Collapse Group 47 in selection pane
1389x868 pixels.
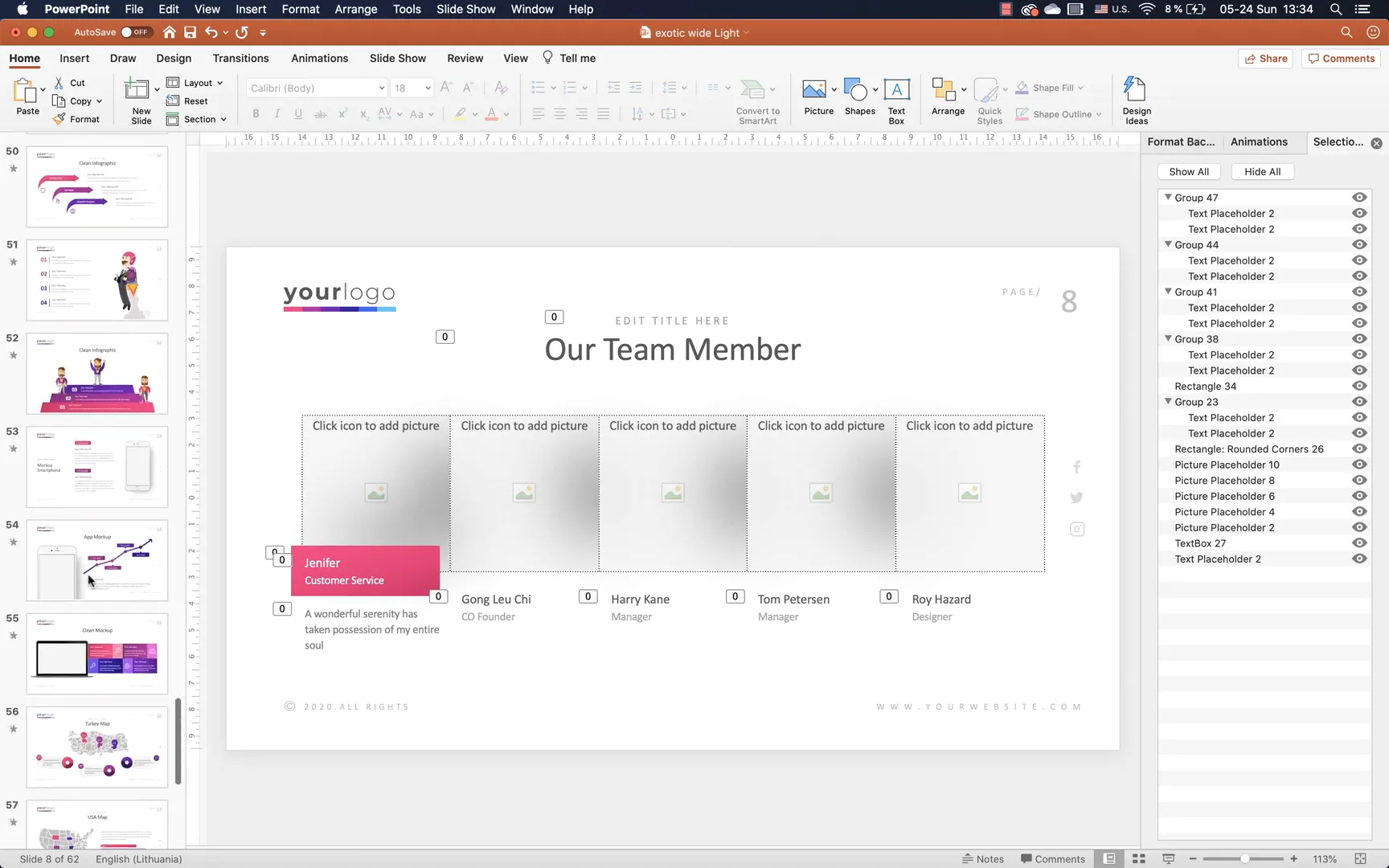coord(1168,198)
